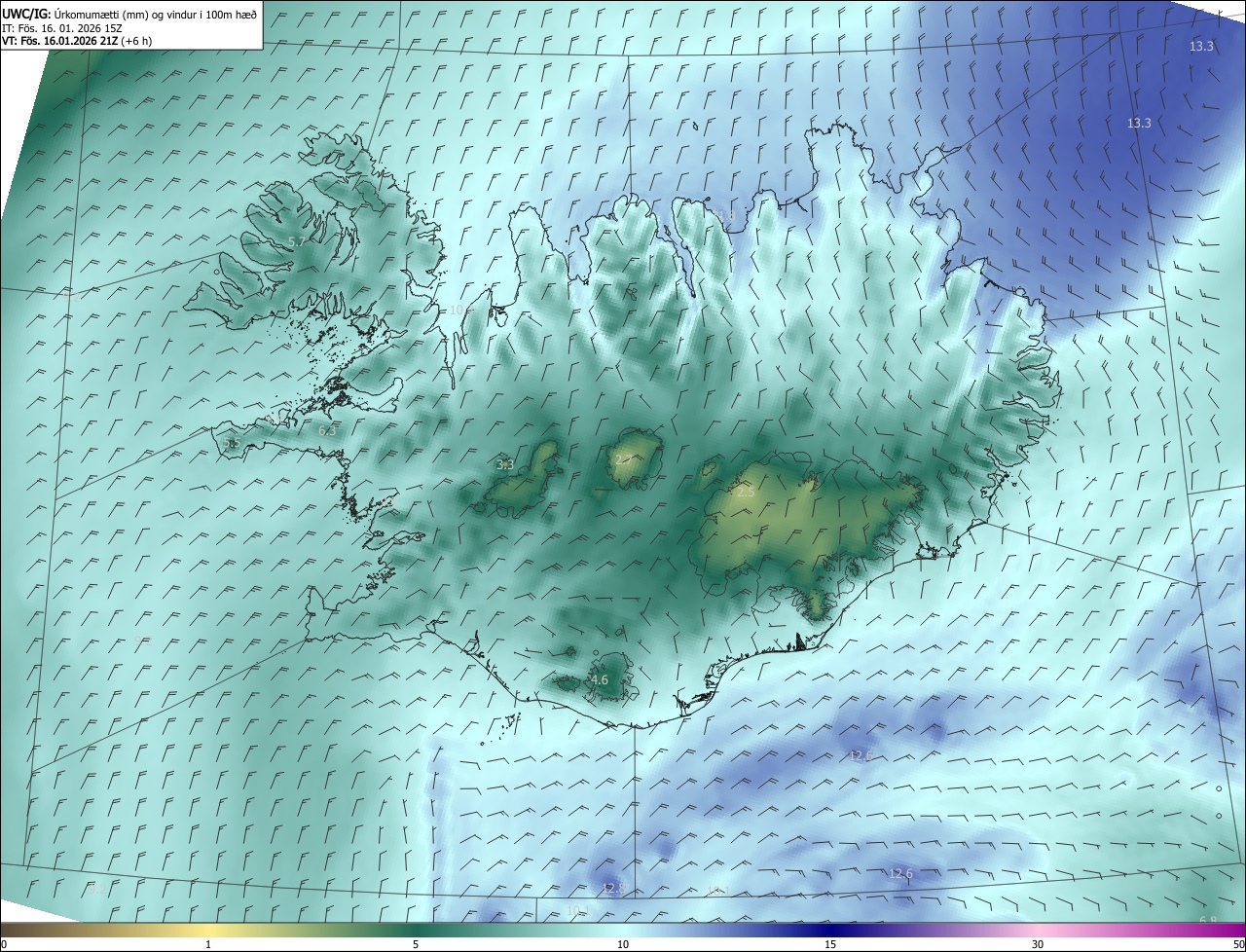The height and width of the screenshot is (952, 1246).
Task: Click the 6.8 value near the bottom-right corner
Action: point(1208,921)
